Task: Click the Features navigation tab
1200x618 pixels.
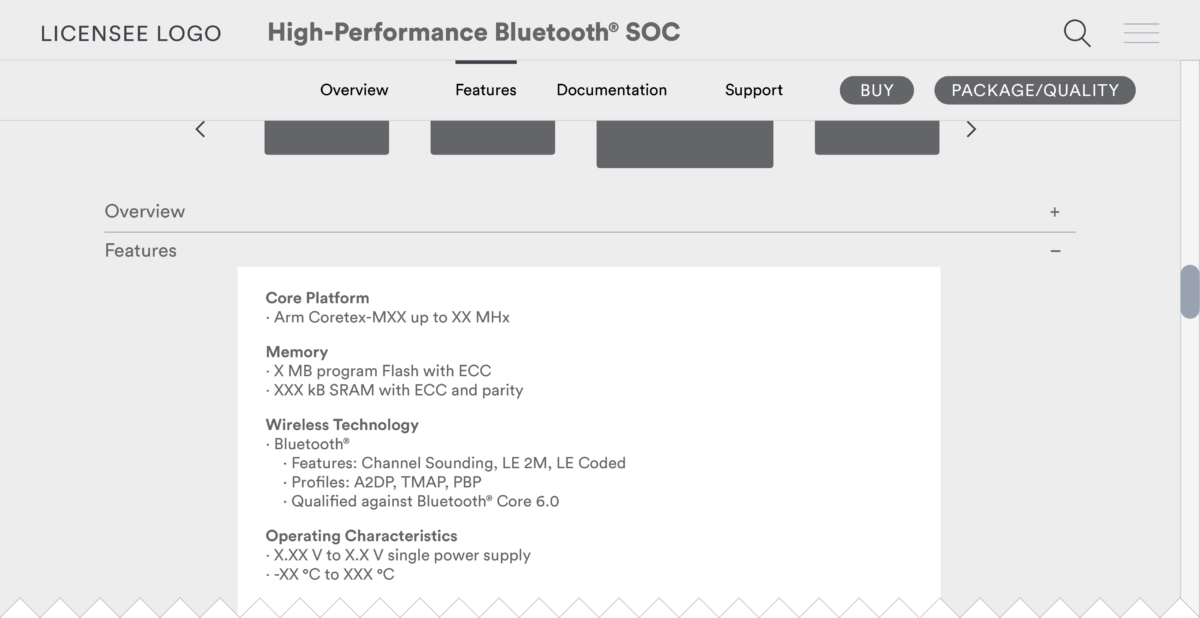Action: coord(485,90)
